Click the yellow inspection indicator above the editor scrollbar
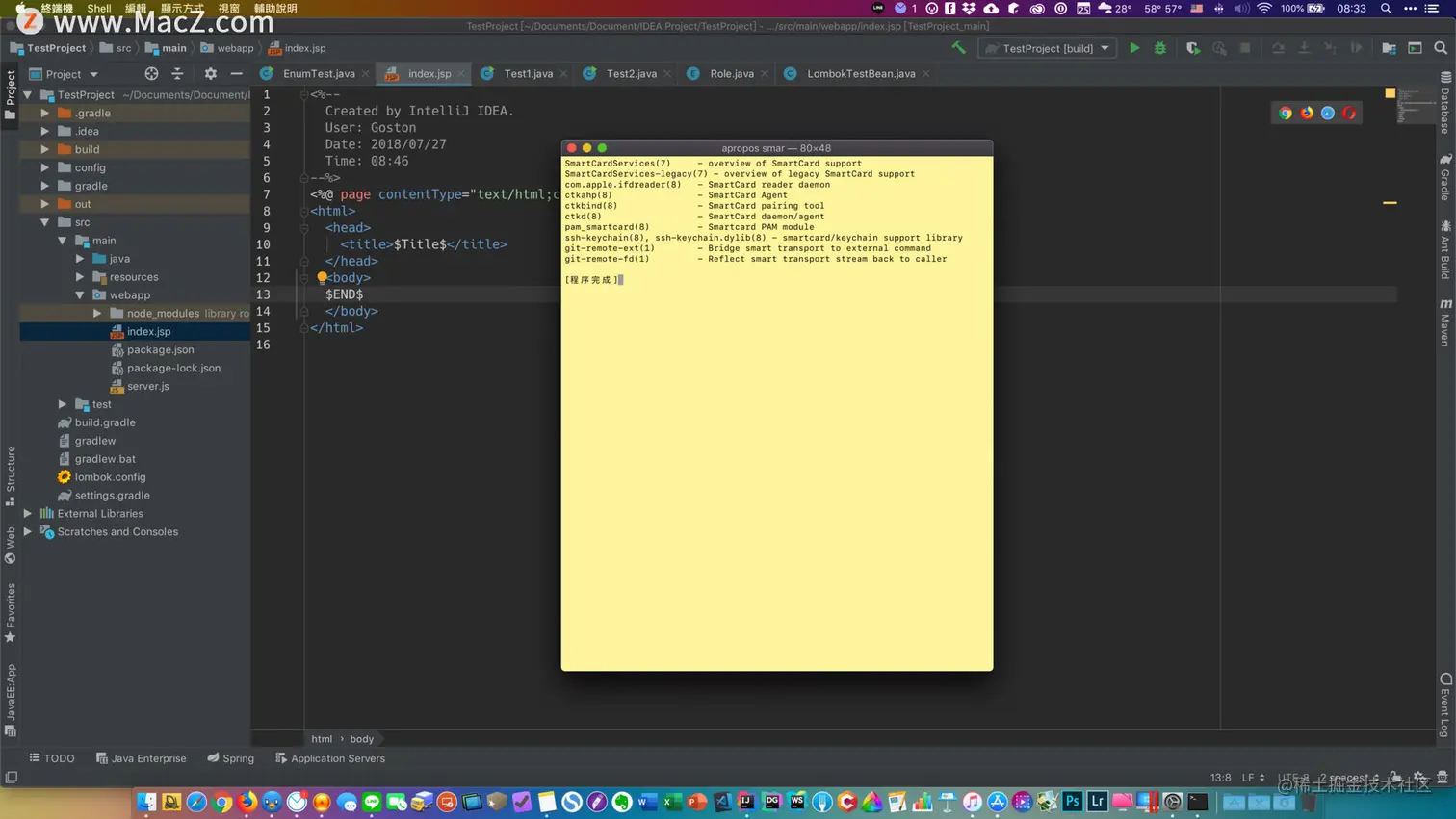This screenshot has height=819, width=1456. (x=1390, y=93)
